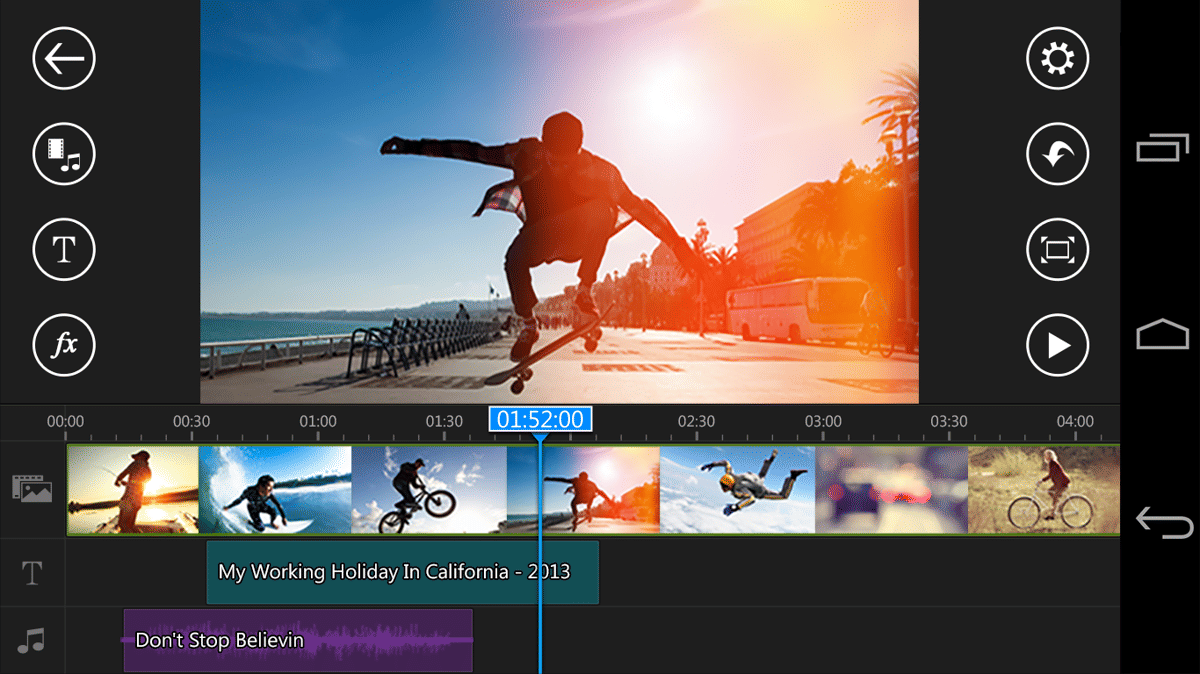
Task: Select the video track icon
Action: pos(31,489)
